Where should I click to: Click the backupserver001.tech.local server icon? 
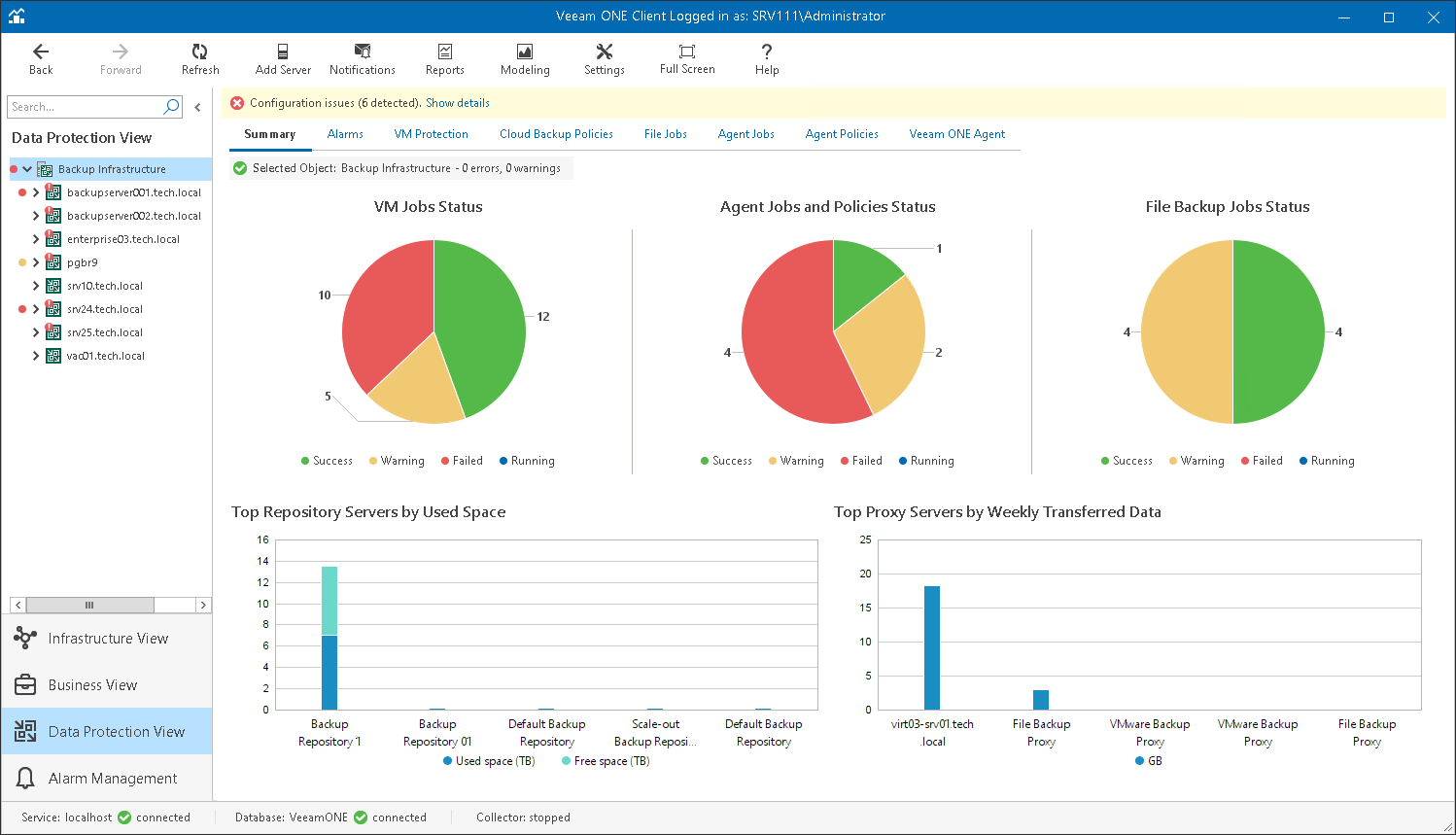coord(53,192)
